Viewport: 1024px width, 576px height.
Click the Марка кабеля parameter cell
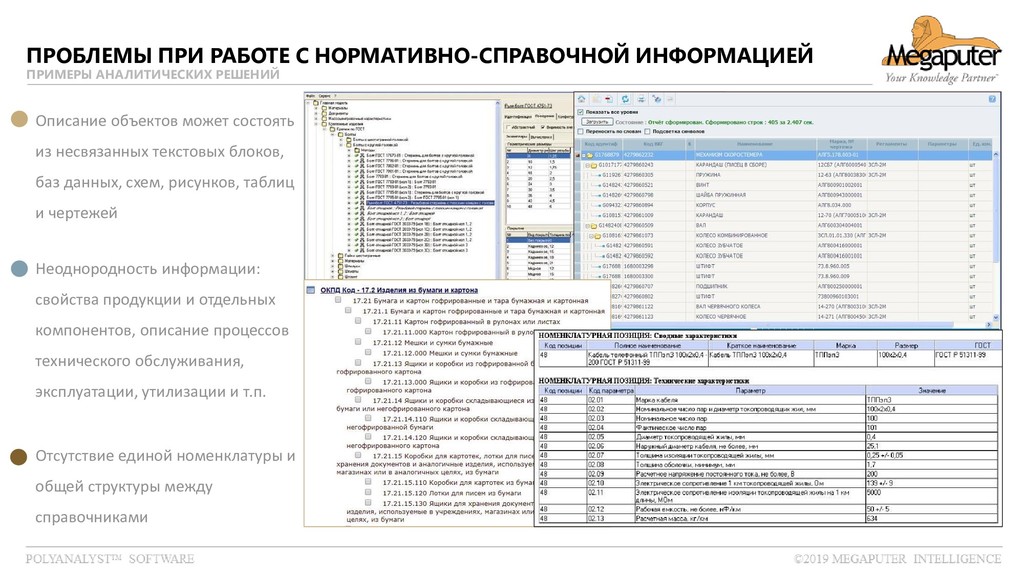coord(750,400)
